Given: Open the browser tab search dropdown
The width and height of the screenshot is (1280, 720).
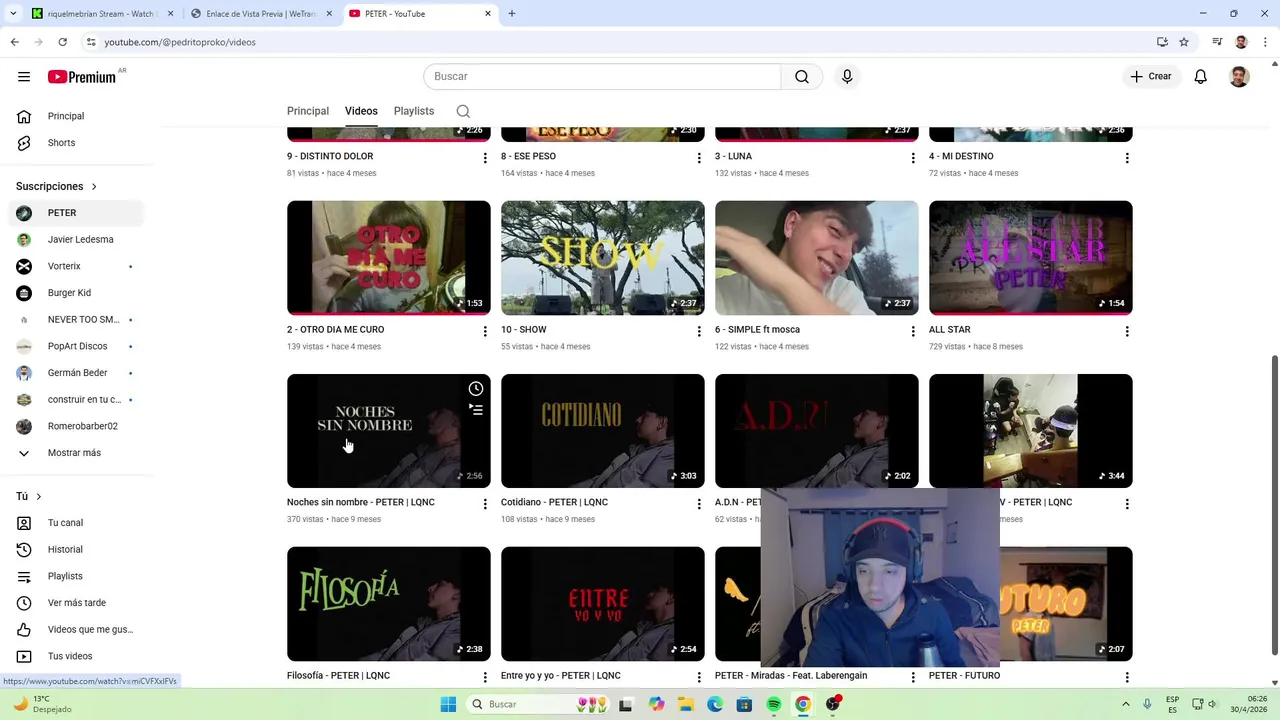Looking at the screenshot, I should pyautogui.click(x=13, y=14).
